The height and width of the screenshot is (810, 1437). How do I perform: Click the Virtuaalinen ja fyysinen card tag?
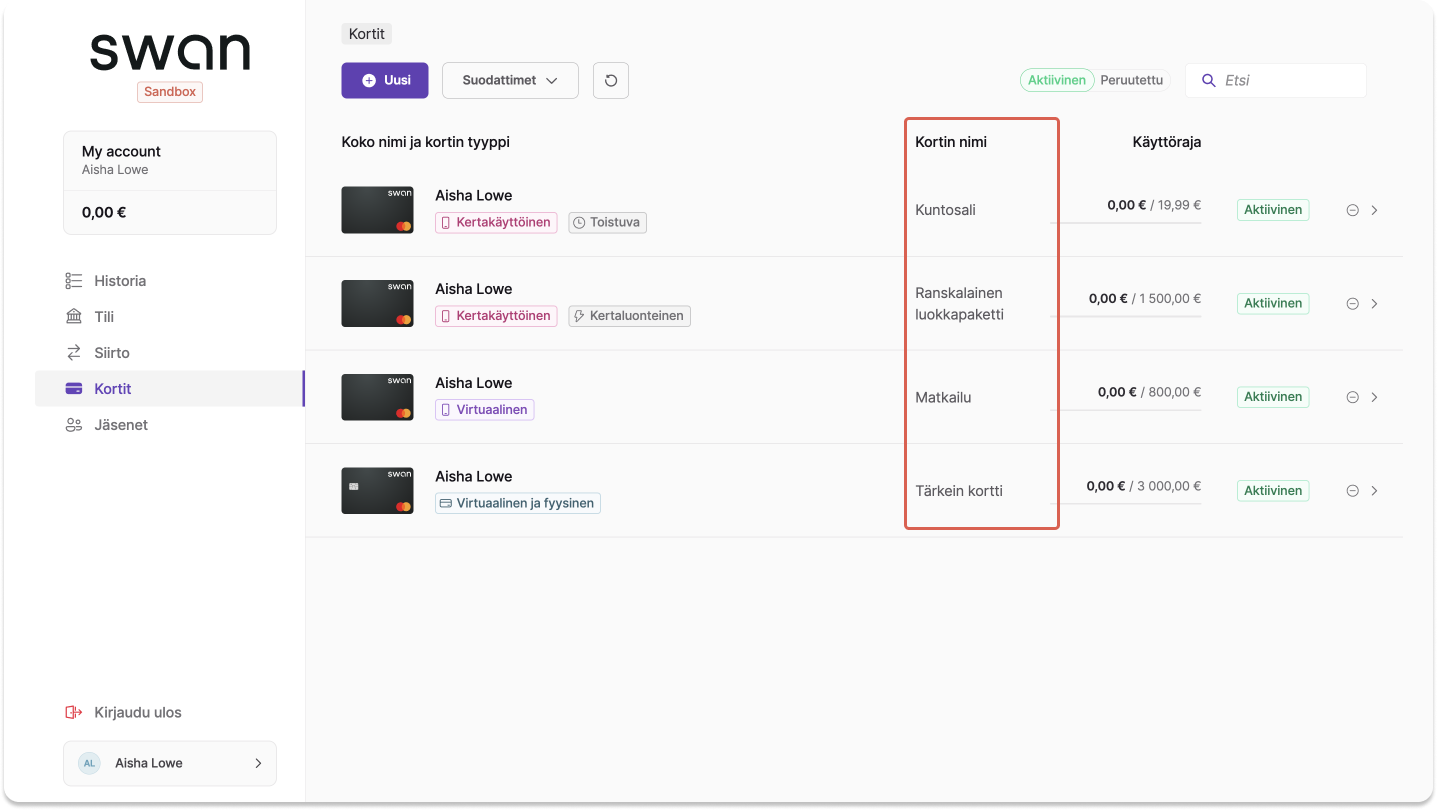tap(518, 503)
